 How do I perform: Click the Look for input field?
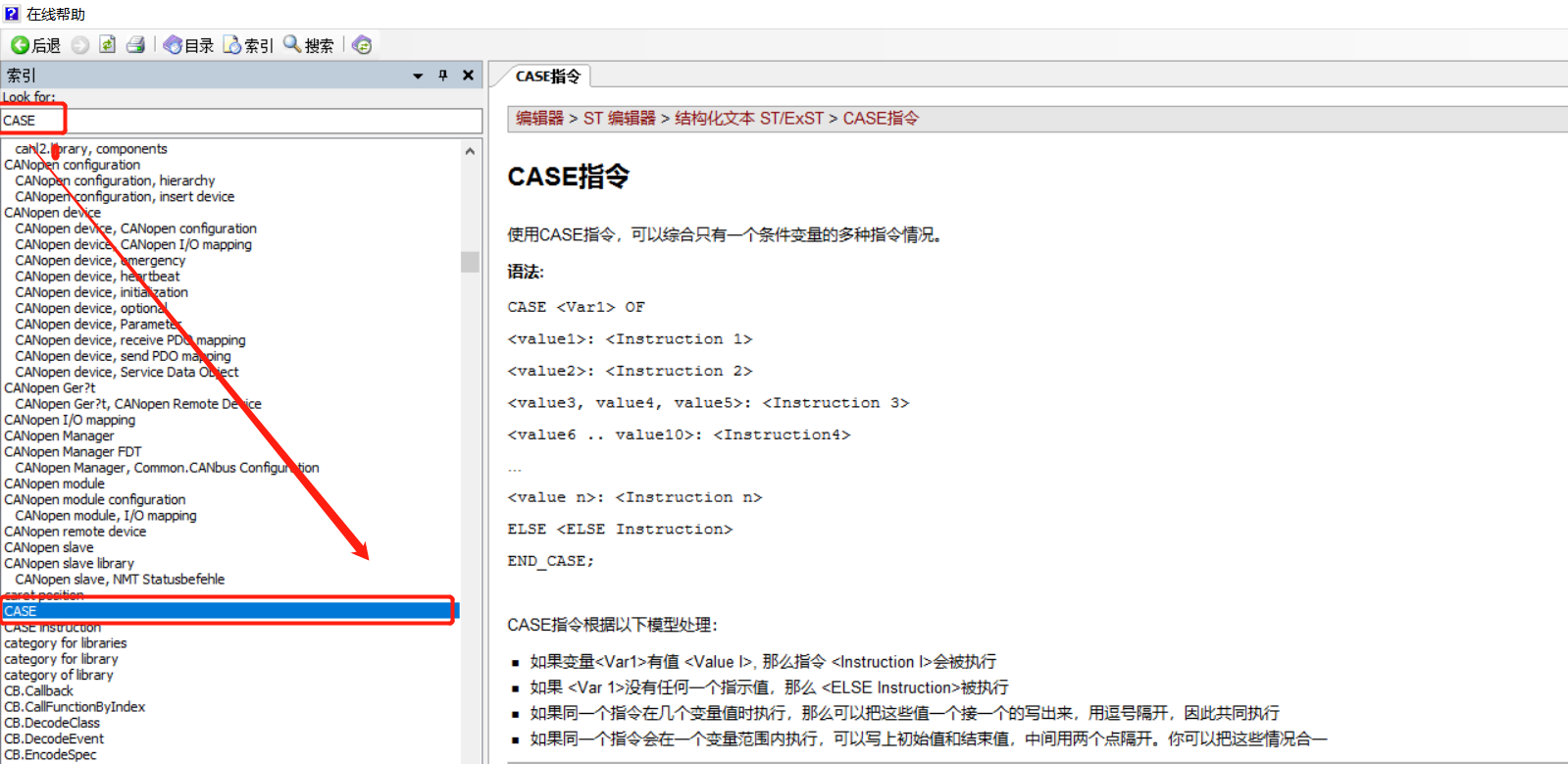pos(241,121)
